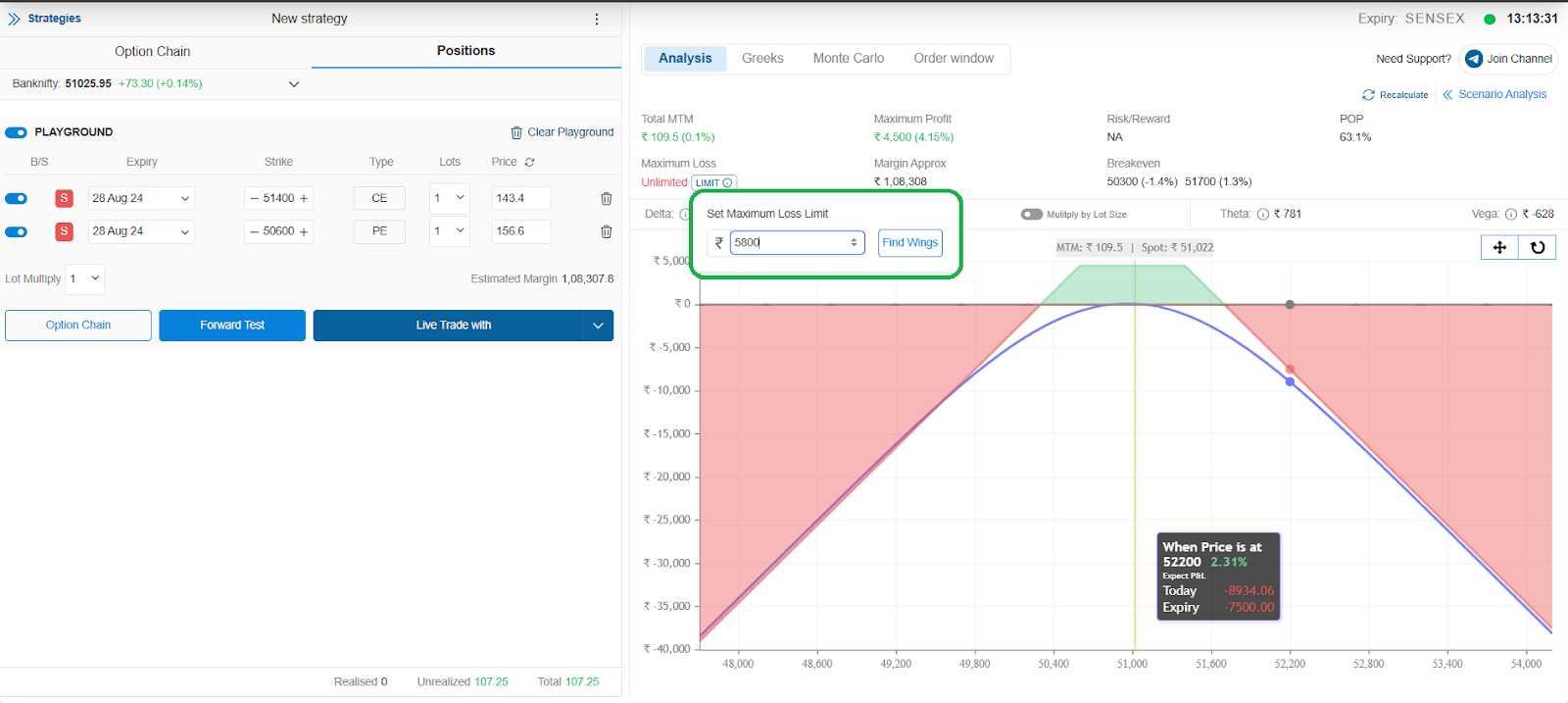Image resolution: width=1568 pixels, height=703 pixels.
Task: Collapse the Strategies panel chevron icon
Action: [x=14, y=19]
